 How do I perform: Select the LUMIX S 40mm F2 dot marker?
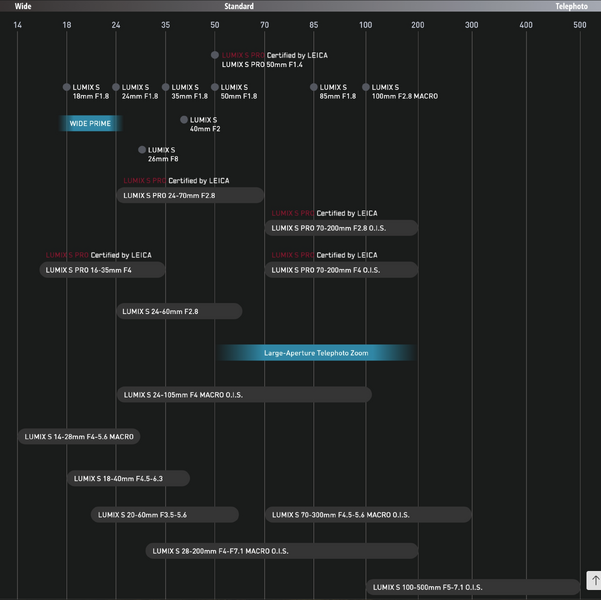coord(184,120)
